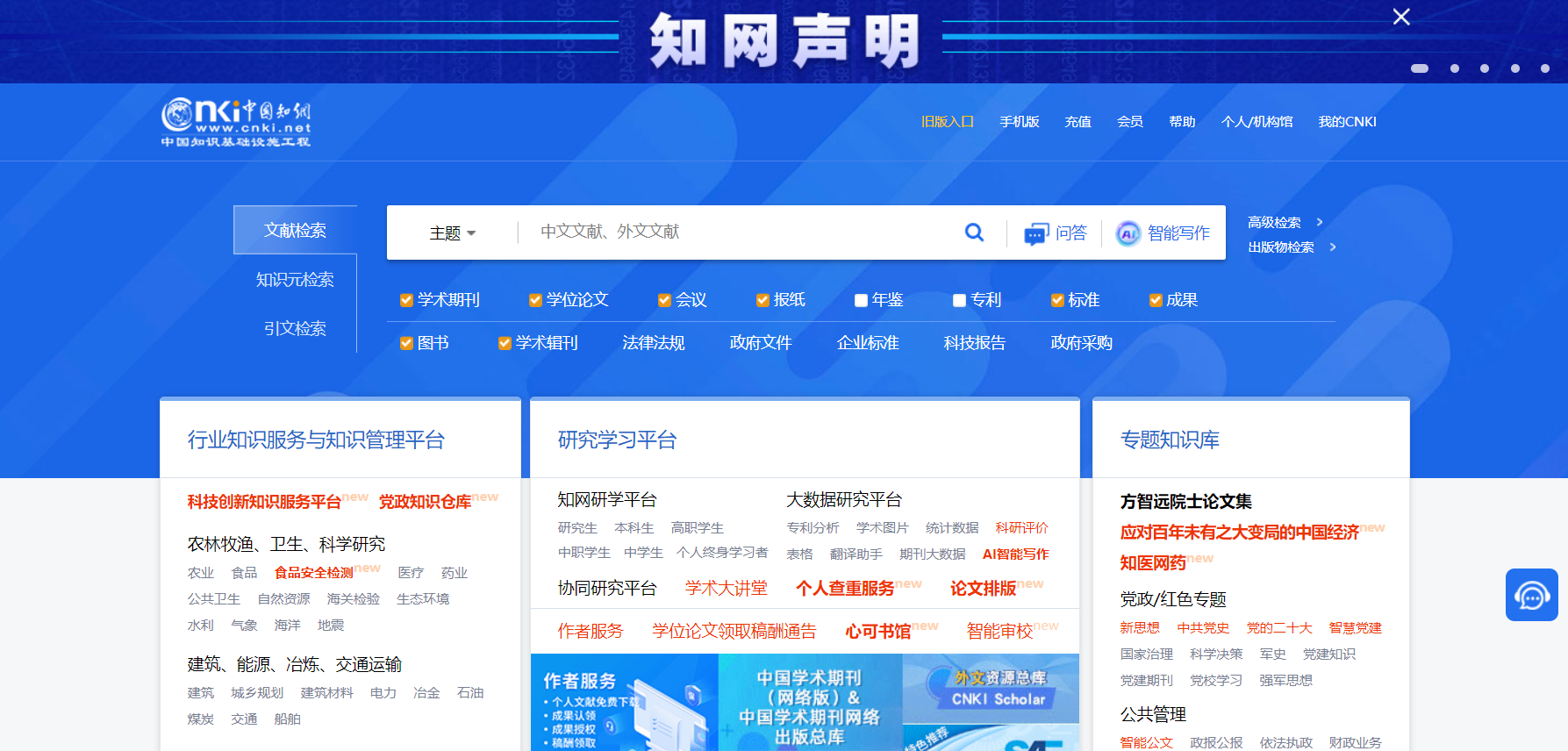Screen dimensions: 1568x751
Task: Click the CNKI 中国知网 logo
Action: [236, 122]
